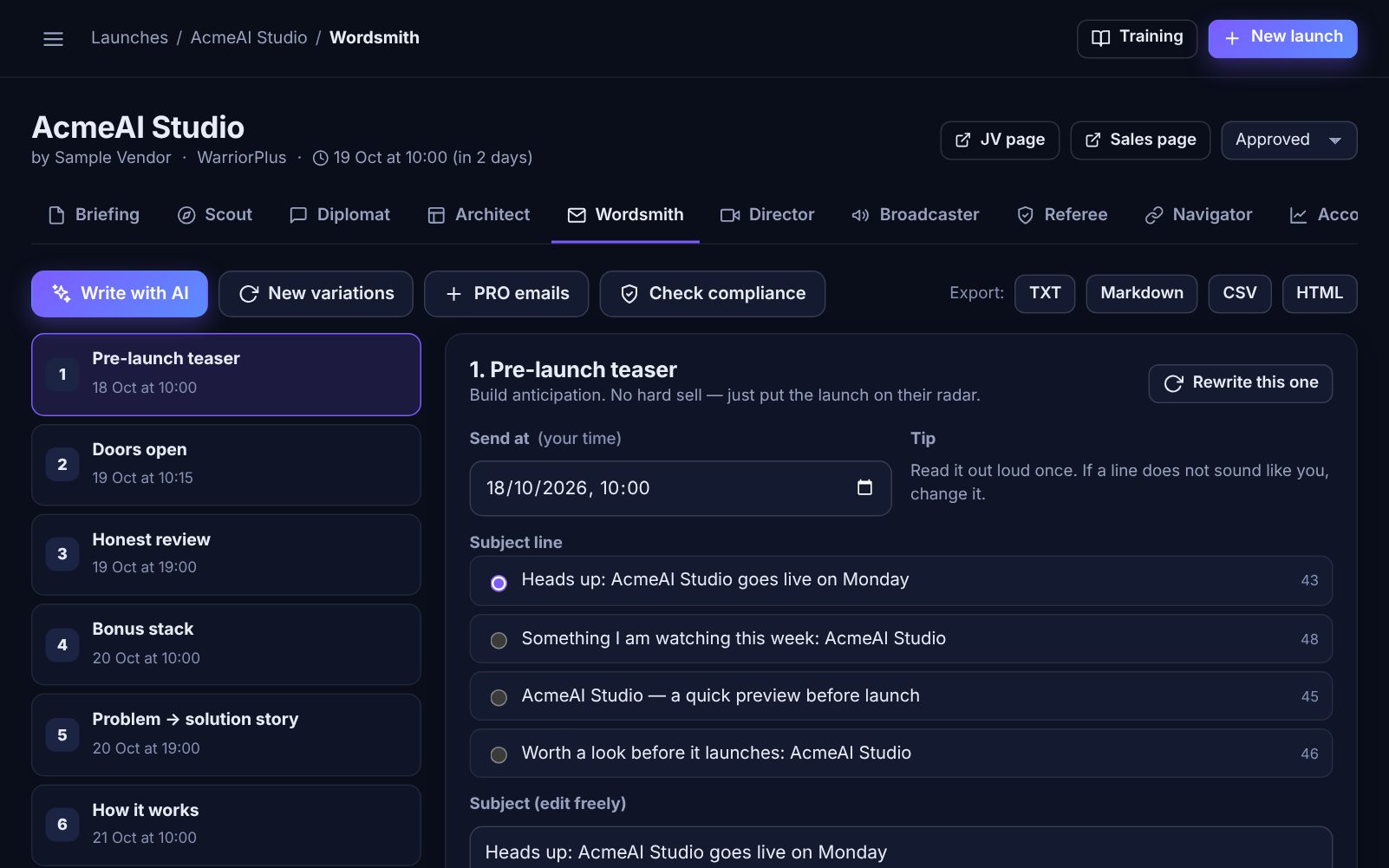1389x868 pixels.
Task: Export emails as CSV
Action: click(x=1239, y=294)
